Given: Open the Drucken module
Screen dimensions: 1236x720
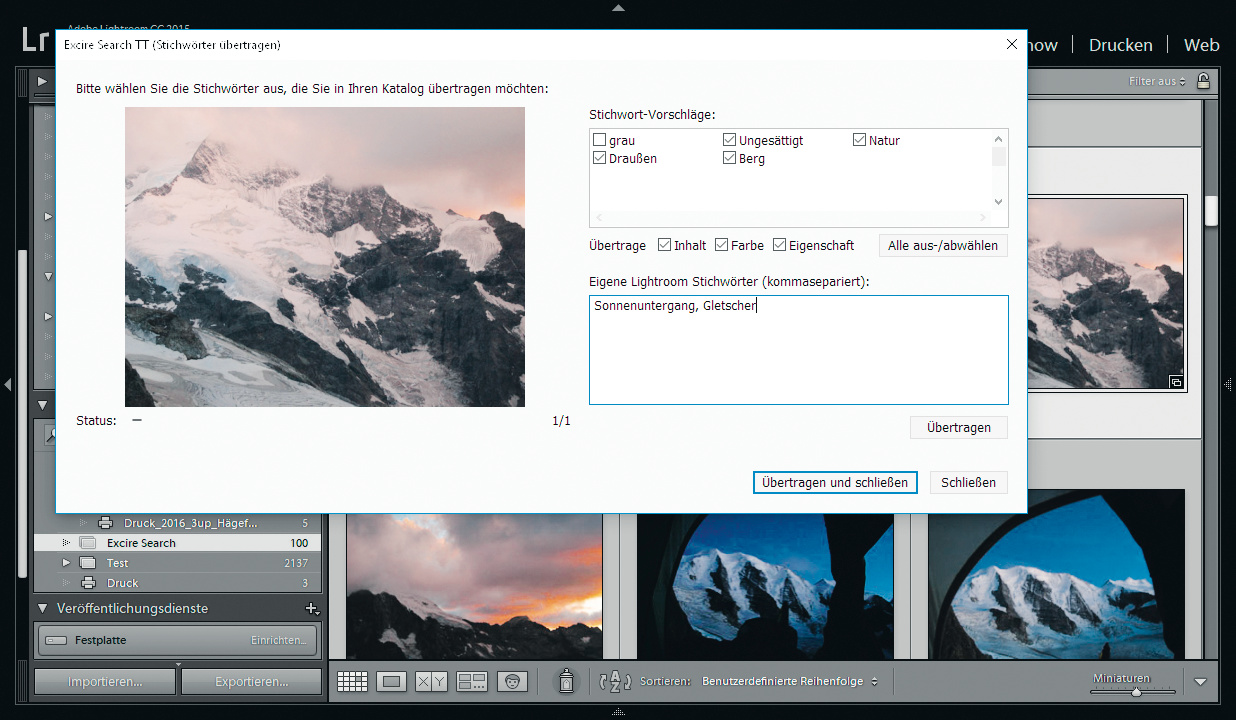Looking at the screenshot, I should (x=1120, y=45).
